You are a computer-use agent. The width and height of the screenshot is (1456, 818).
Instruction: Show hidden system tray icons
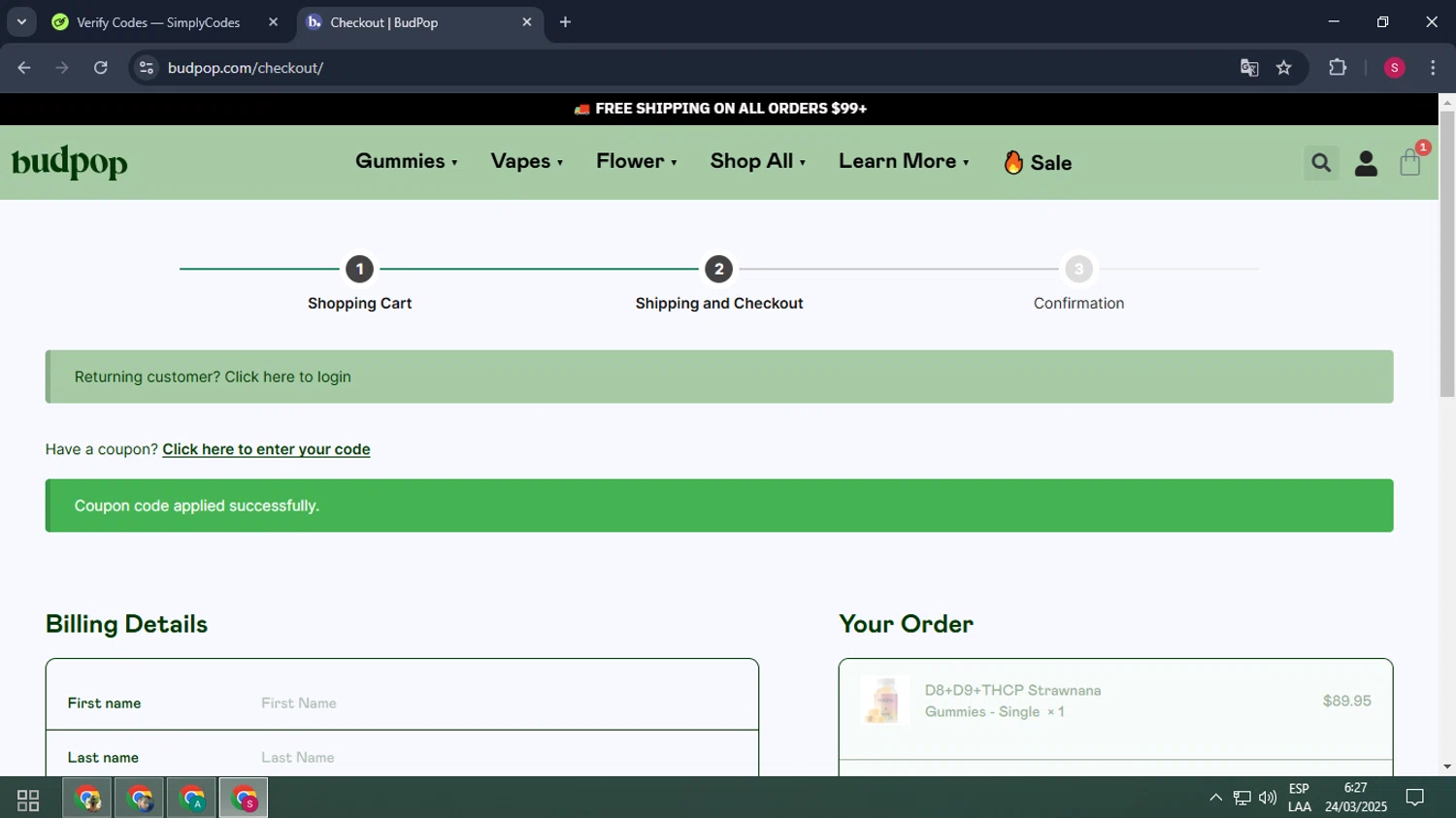coord(1215,799)
